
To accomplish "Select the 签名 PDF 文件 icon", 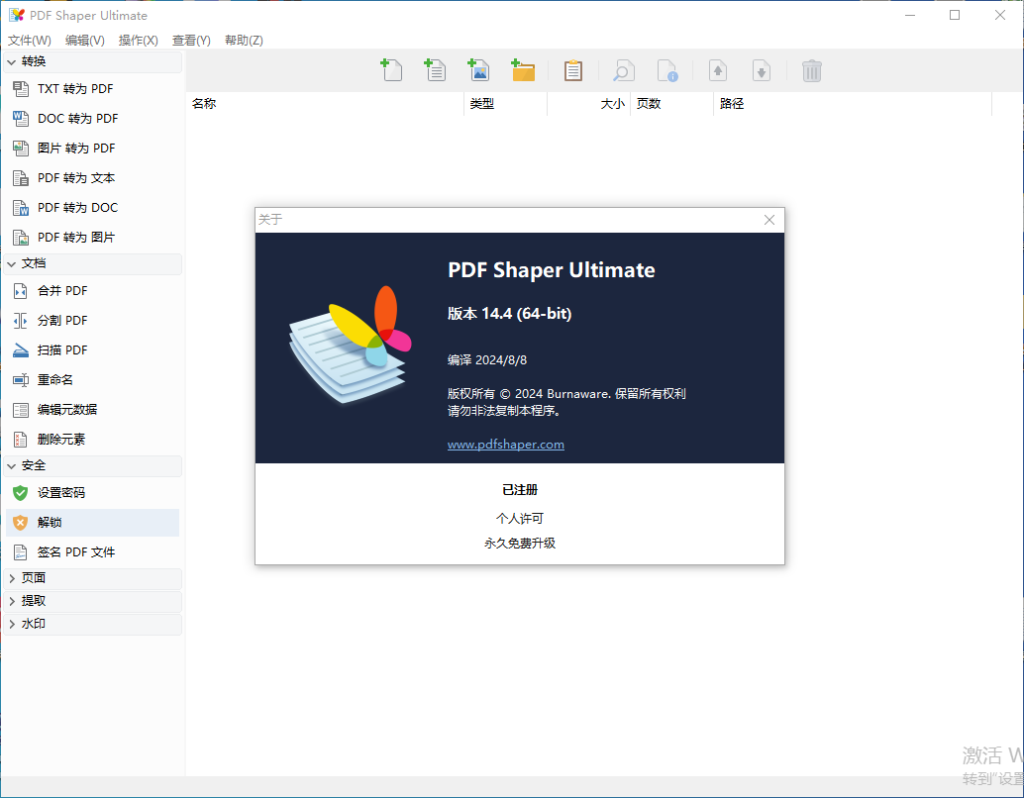I will click(21, 552).
